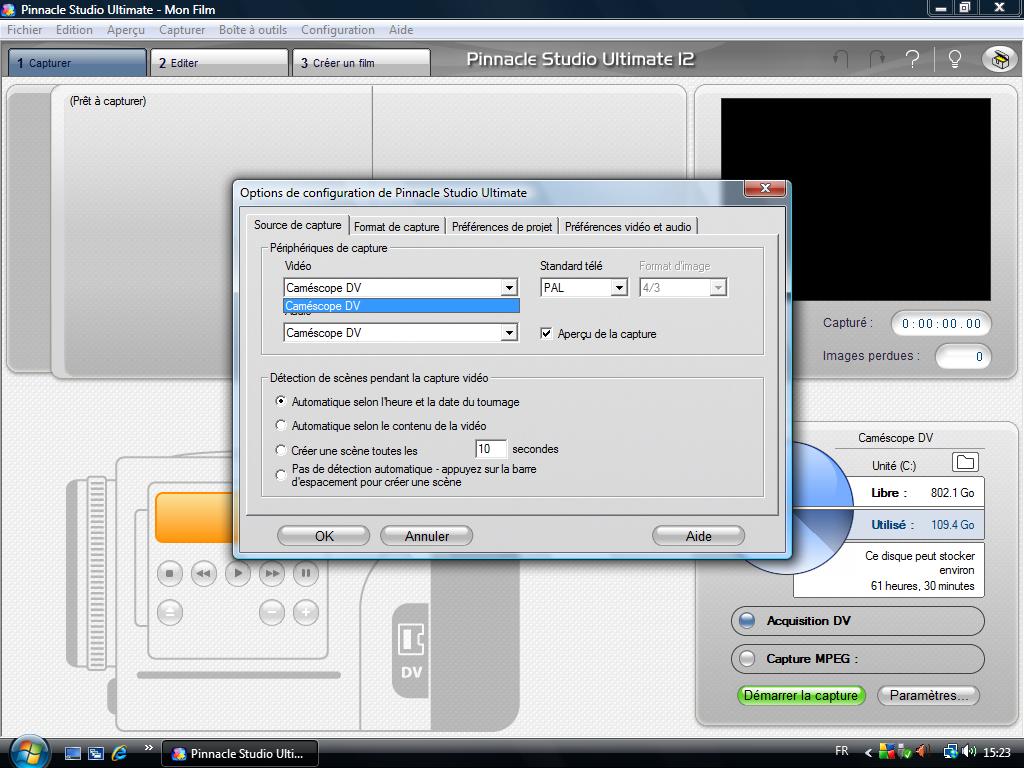Viewport: 1024px width, 768px height.
Task: Eject the tape using the camcorder eject button
Action: pyautogui.click(x=170, y=612)
